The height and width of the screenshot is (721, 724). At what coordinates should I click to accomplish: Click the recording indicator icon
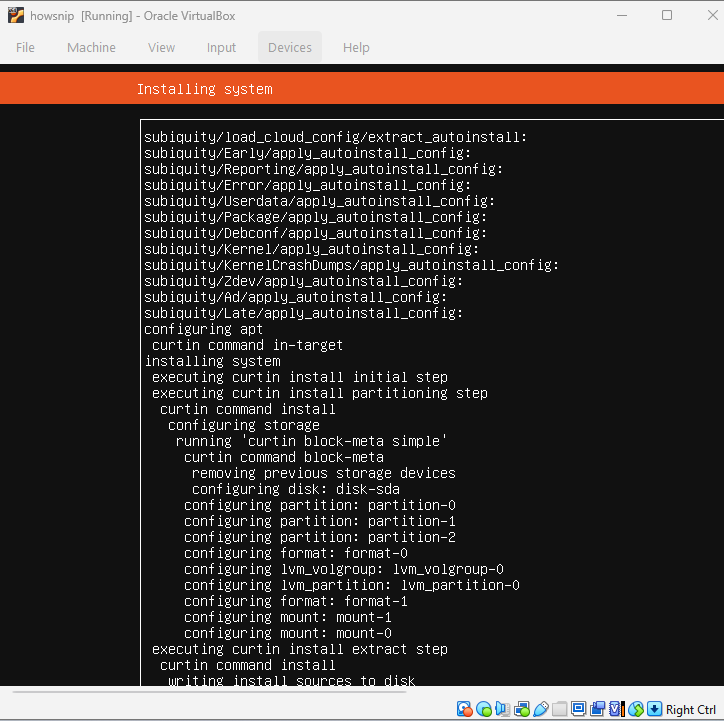[597, 709]
